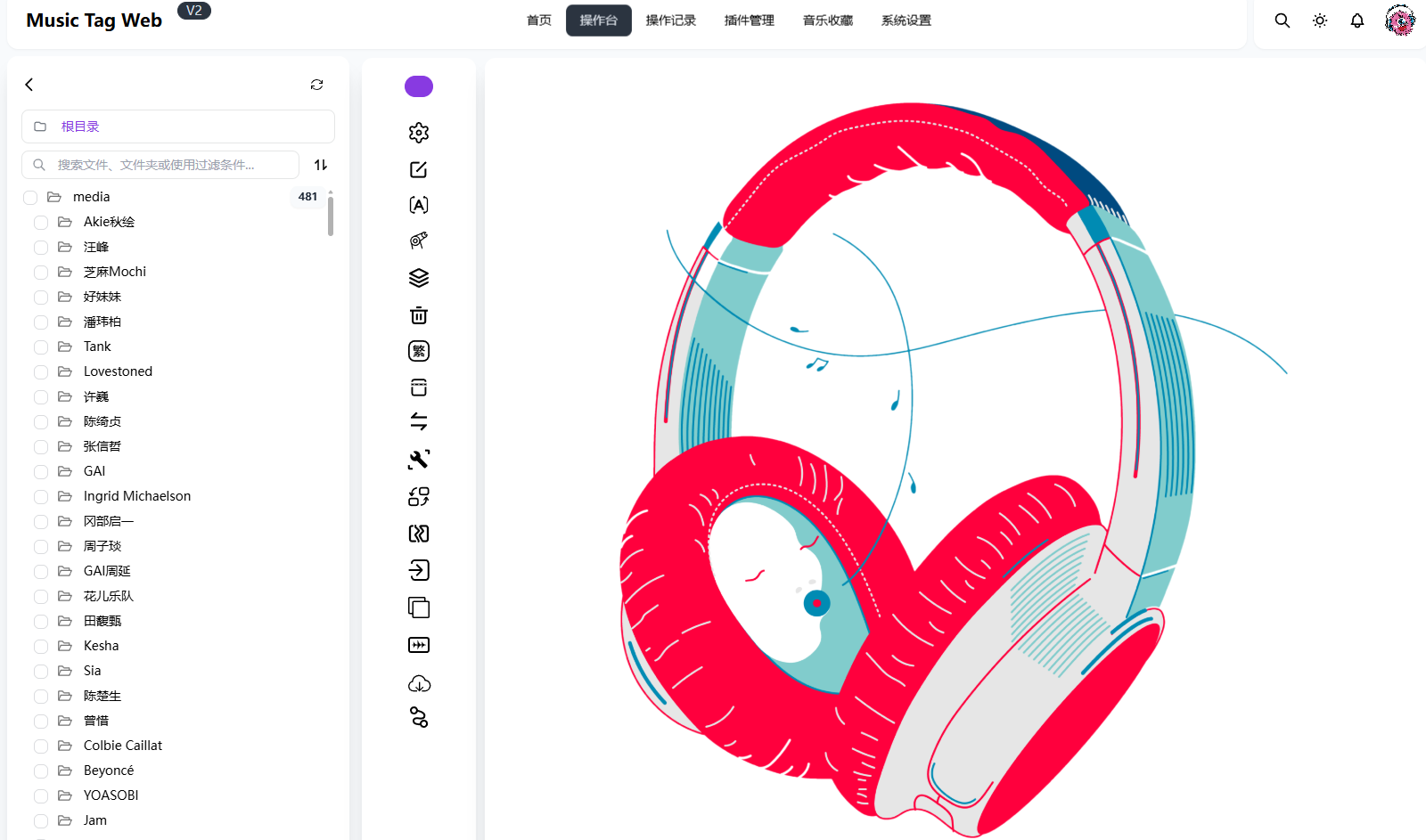
Task: Go to 首页 home tab
Action: click(539, 20)
